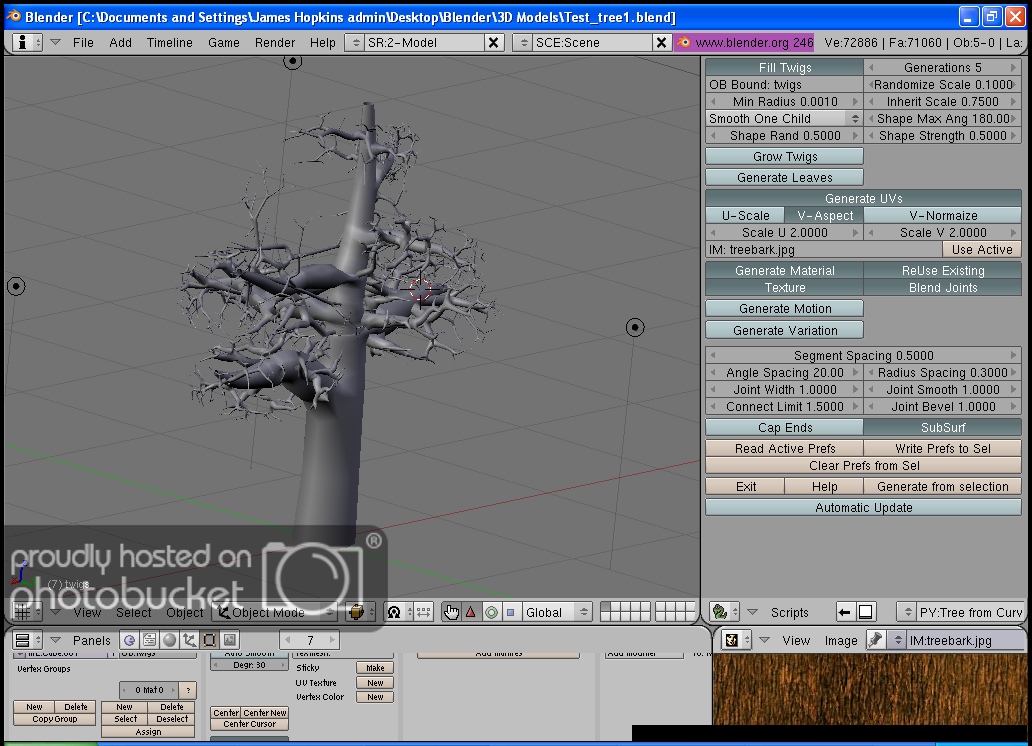The image size is (1032, 746).
Task: Open the File menu
Action: [x=83, y=43]
